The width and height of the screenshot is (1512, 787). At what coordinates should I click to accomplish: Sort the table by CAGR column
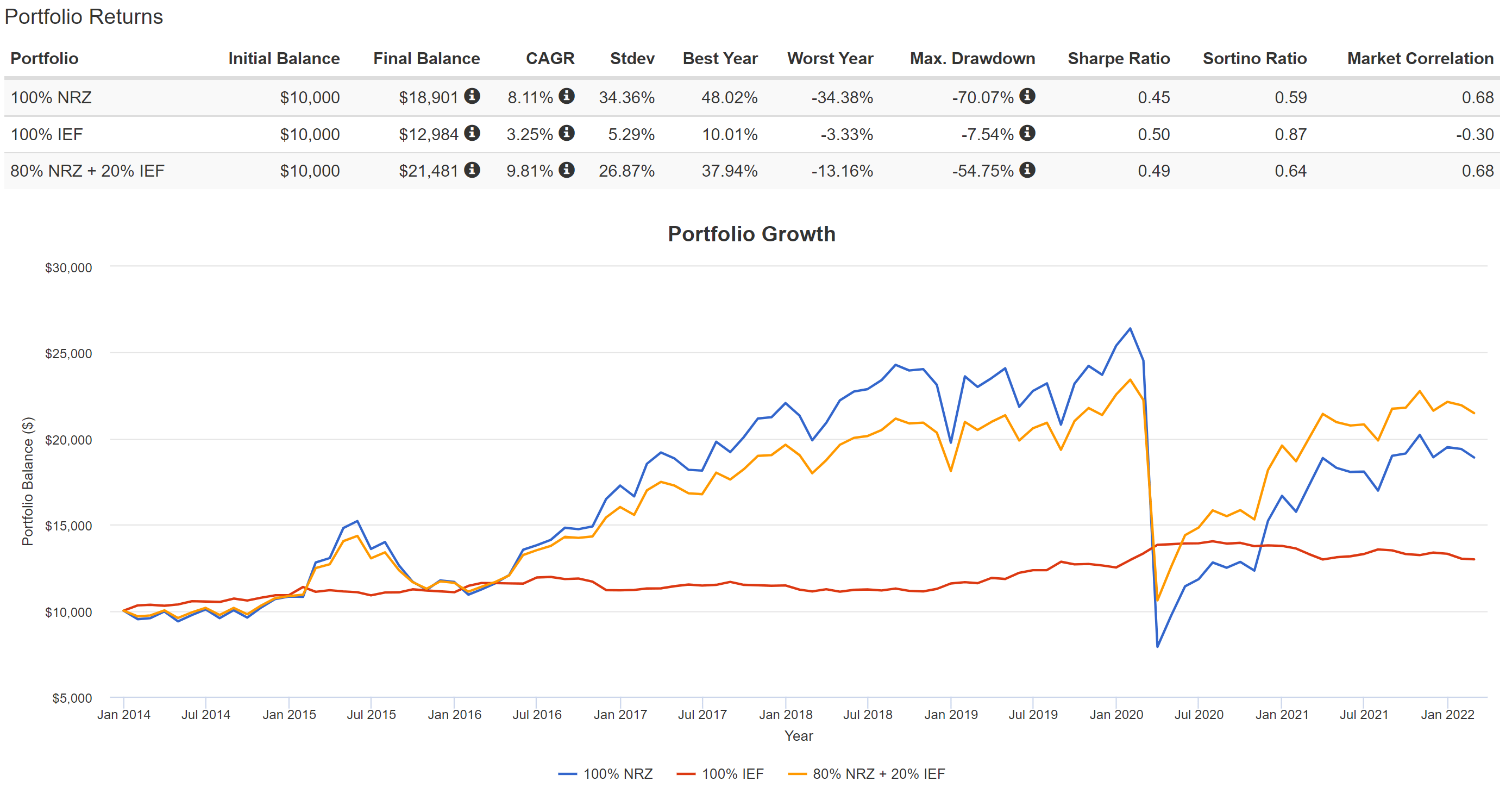click(x=549, y=58)
